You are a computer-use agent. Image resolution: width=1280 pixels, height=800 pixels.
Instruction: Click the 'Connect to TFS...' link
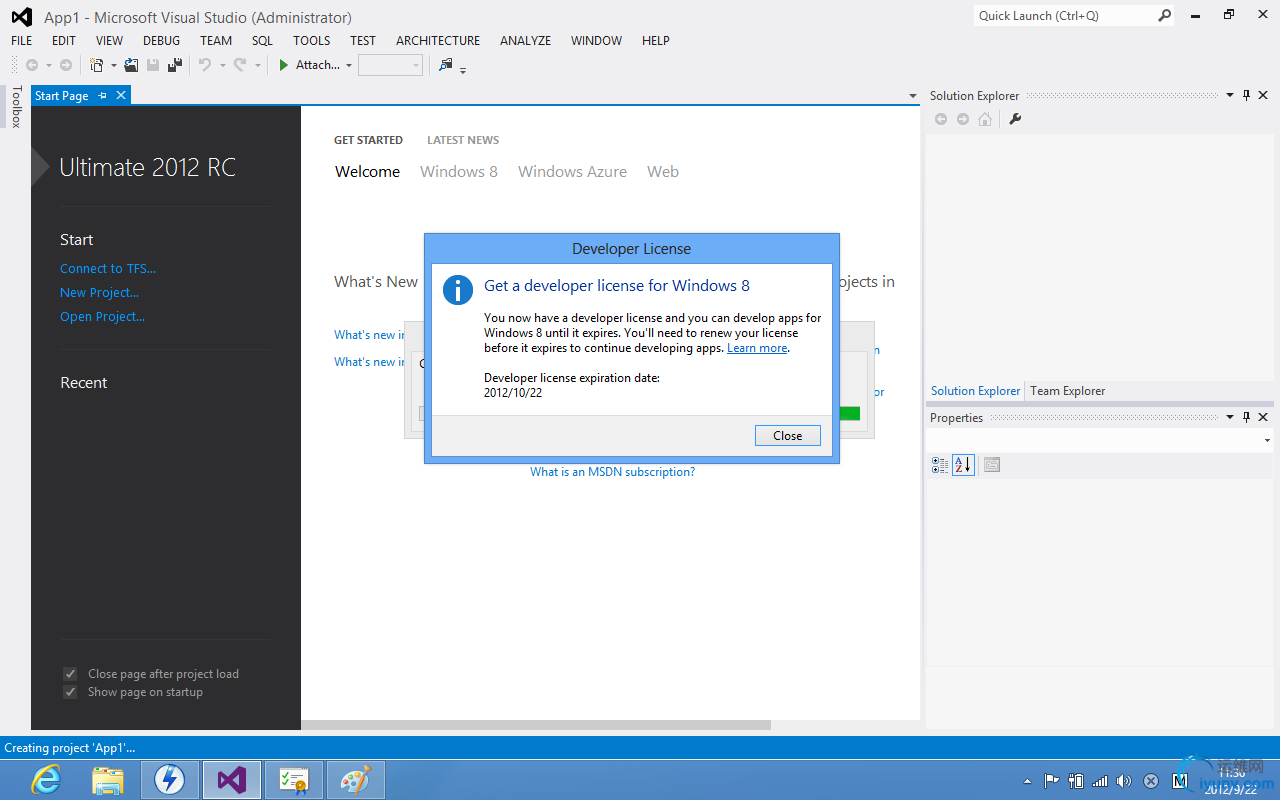[x=108, y=269]
